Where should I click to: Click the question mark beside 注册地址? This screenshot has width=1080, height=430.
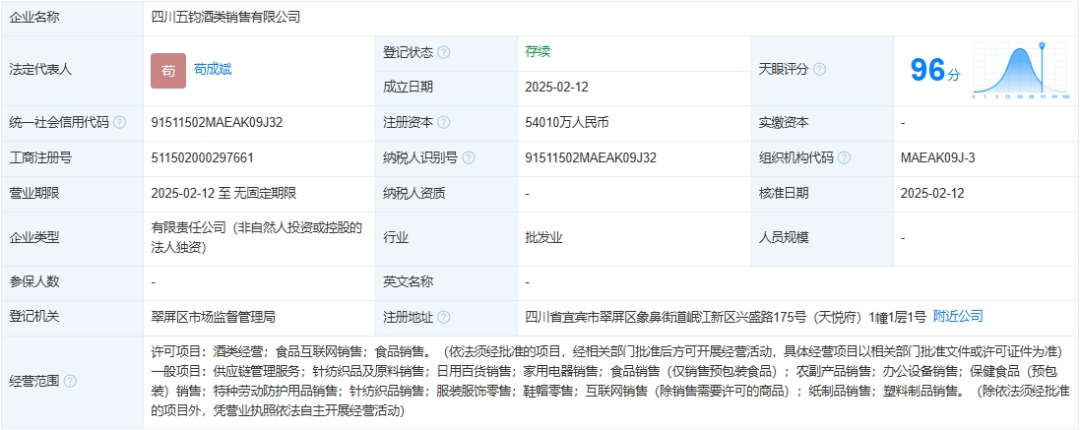click(444, 317)
